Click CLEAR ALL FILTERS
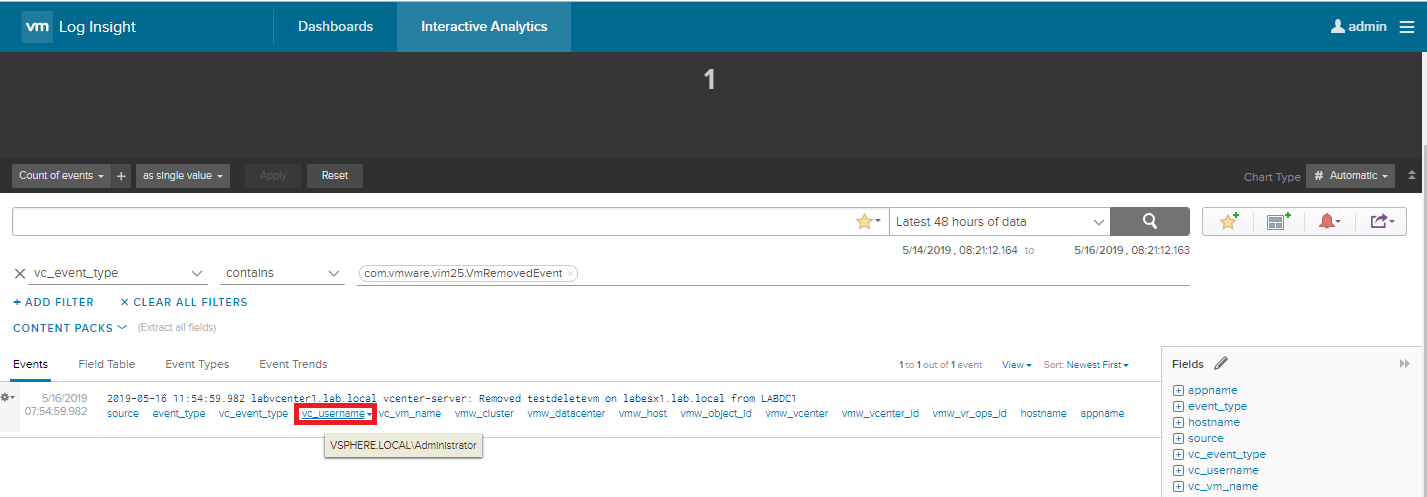This screenshot has width=1427, height=497. (x=184, y=302)
